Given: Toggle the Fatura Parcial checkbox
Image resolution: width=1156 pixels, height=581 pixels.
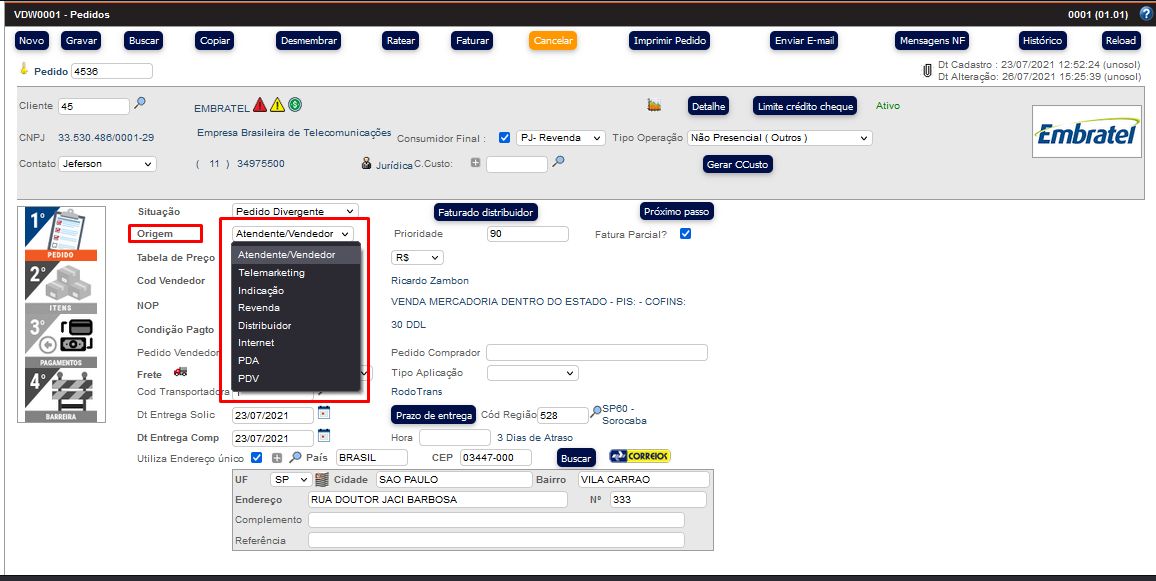Looking at the screenshot, I should [685, 234].
